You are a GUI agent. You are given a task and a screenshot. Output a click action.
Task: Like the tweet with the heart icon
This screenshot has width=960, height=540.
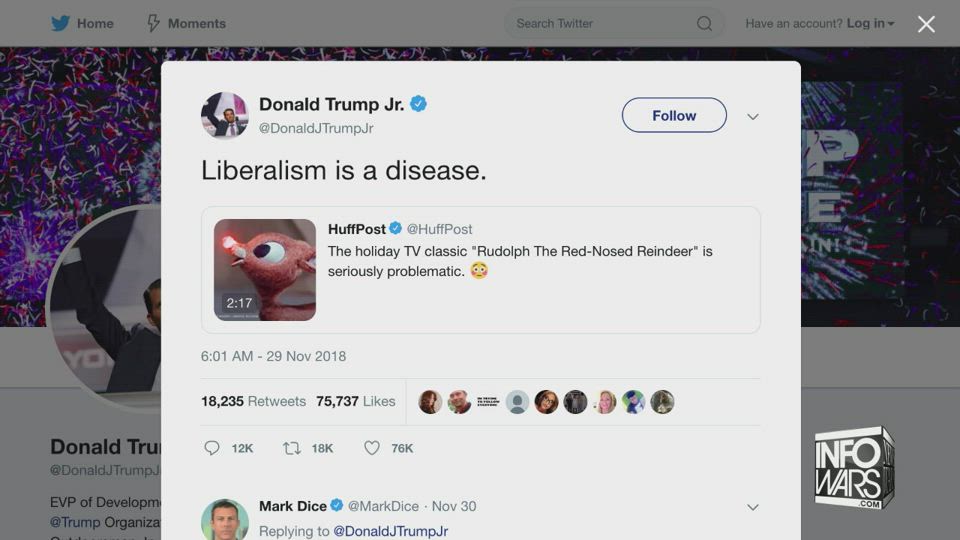pos(372,448)
